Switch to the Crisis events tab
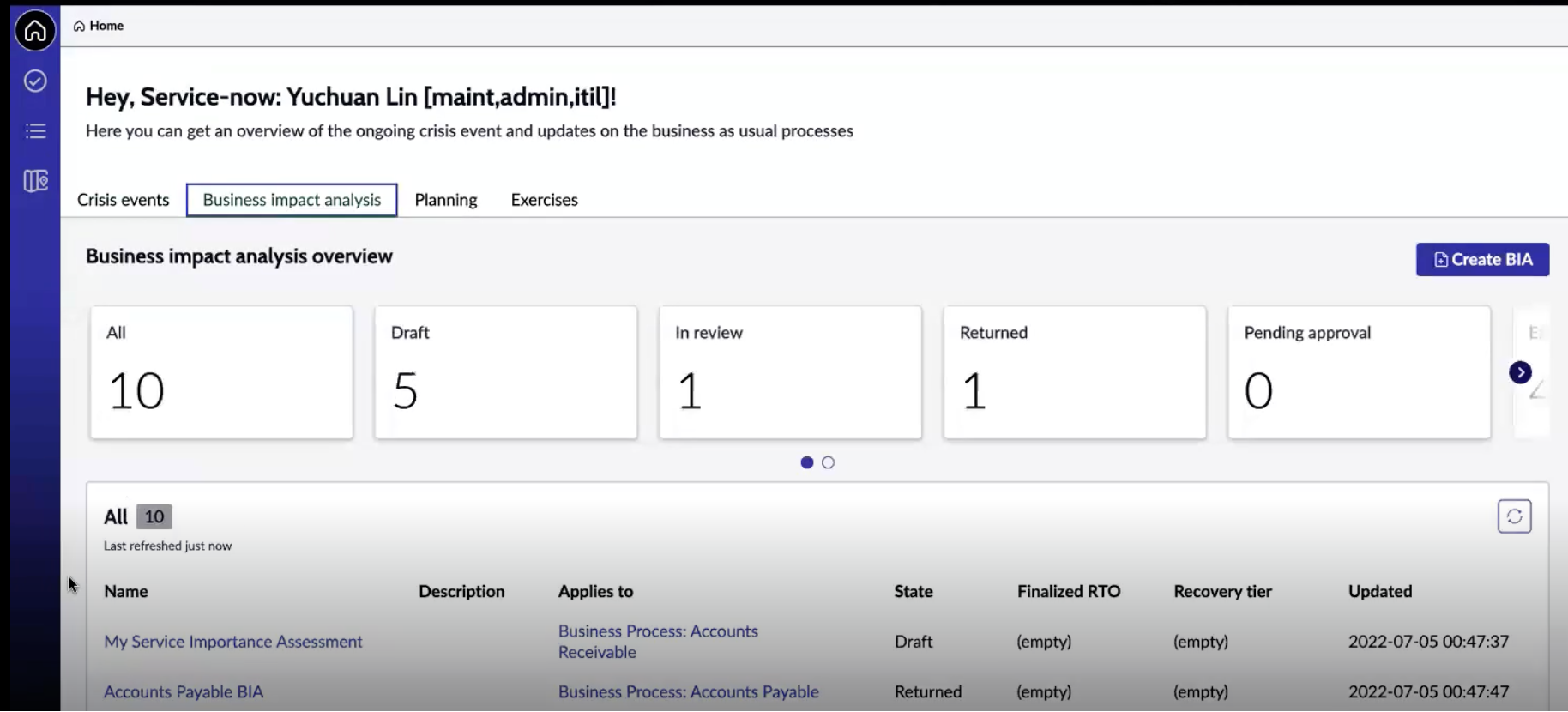The image size is (1568, 712). pos(124,200)
